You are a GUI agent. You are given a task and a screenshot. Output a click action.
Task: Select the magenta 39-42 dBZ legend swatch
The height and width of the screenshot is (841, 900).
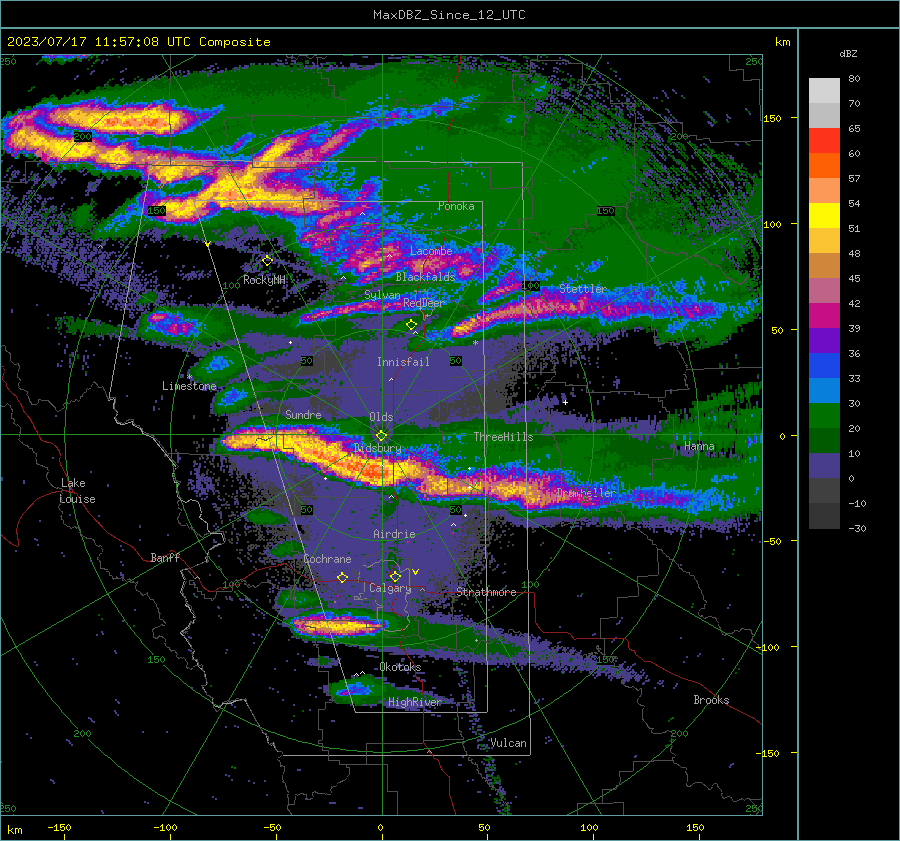pyautogui.click(x=824, y=316)
